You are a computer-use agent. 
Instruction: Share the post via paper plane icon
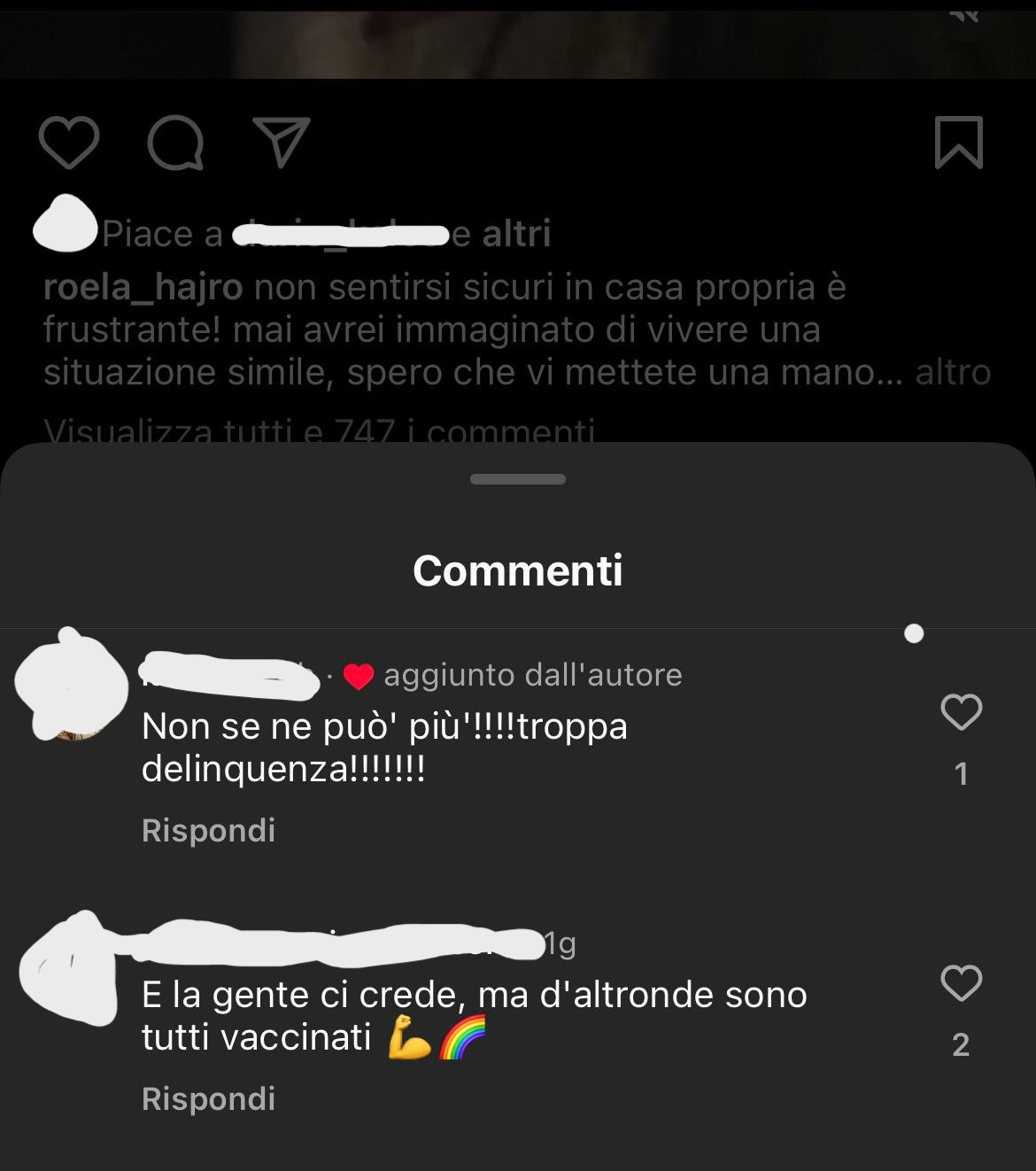tap(282, 142)
